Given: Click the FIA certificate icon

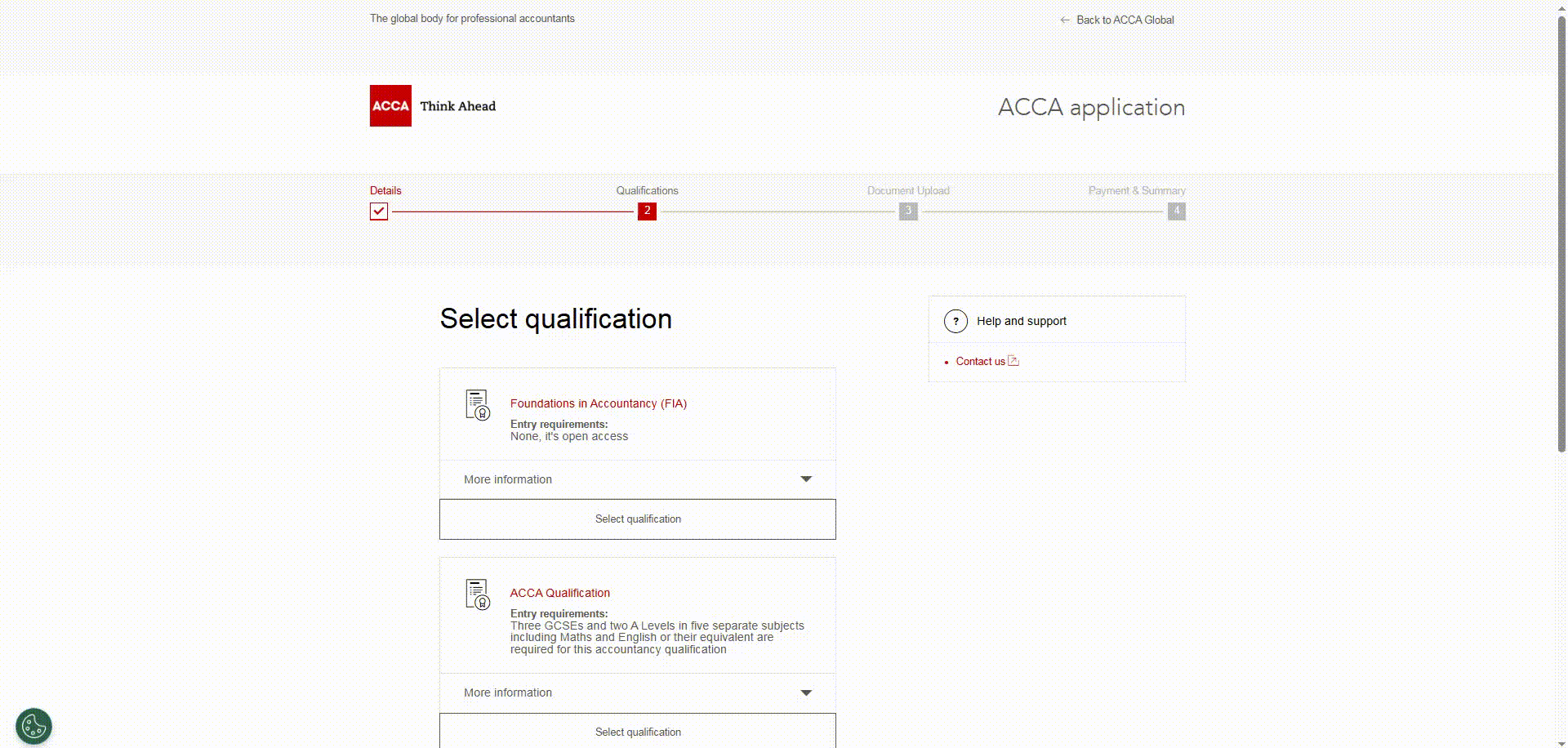Looking at the screenshot, I should pyautogui.click(x=478, y=405).
